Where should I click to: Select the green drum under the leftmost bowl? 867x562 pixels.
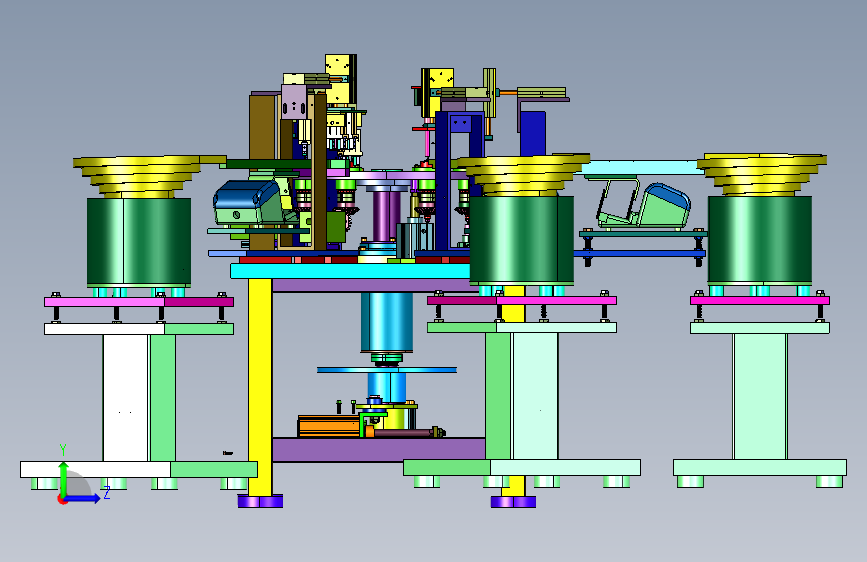point(139,242)
